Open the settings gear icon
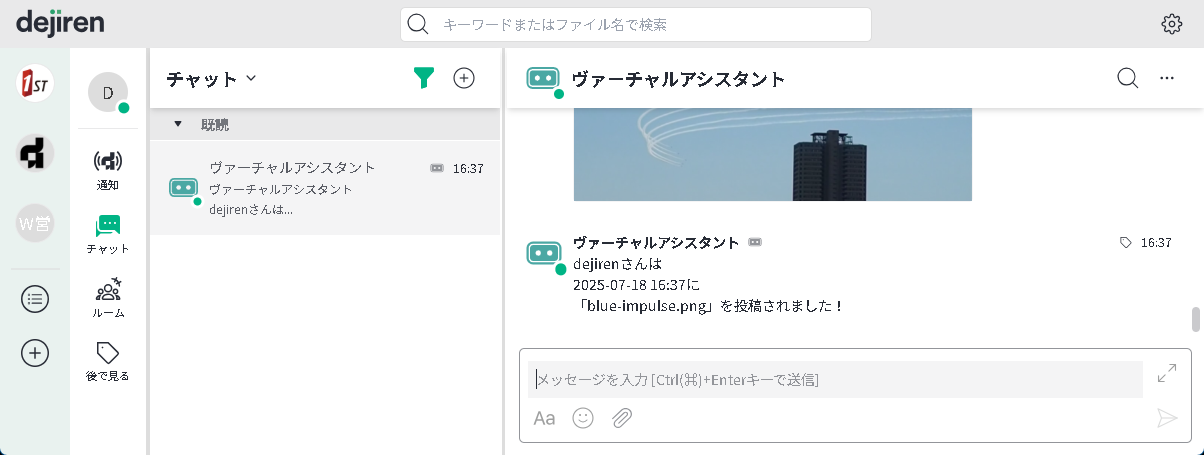 [1171, 24]
